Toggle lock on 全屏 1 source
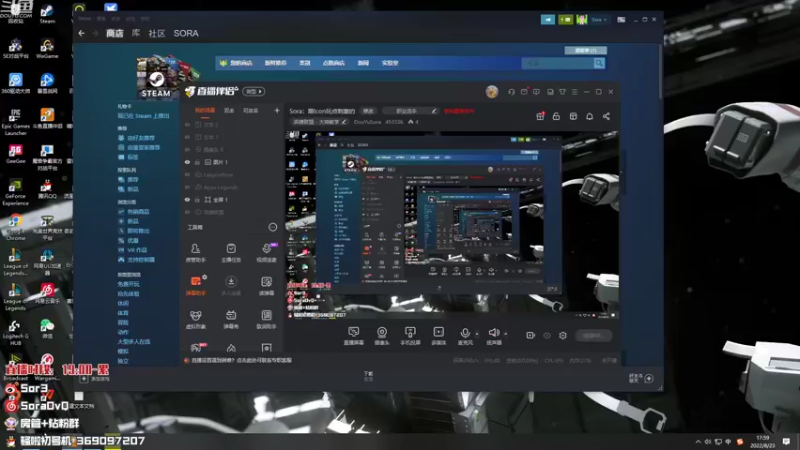 [x=197, y=200]
